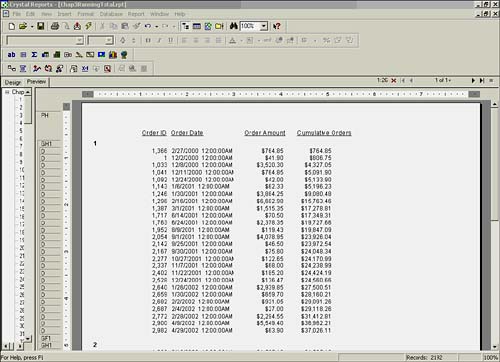Toggle justified text alignment
This screenshot has height=362, width=500.
(x=218, y=40)
